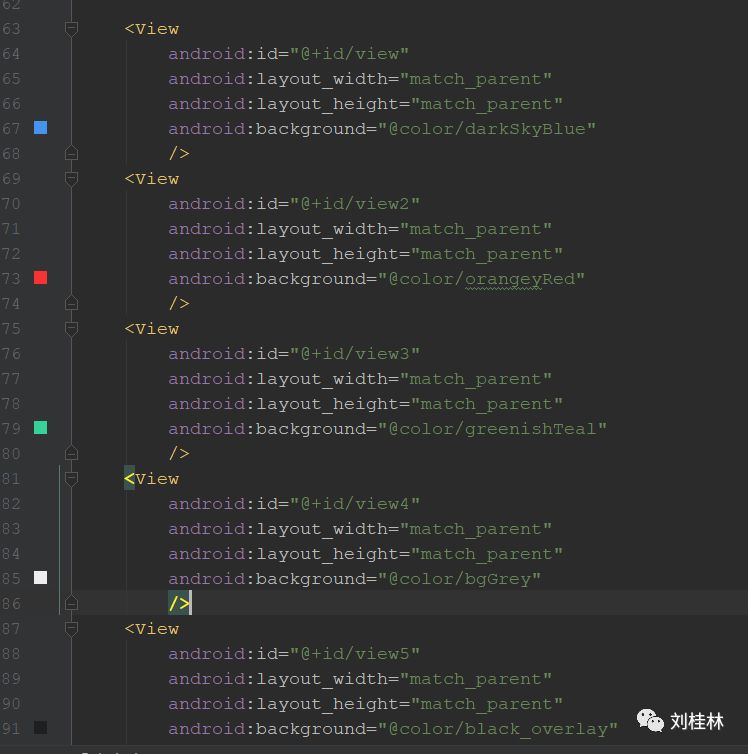Click the black_overlay gutter color swatch
Image resolution: width=748 pixels, height=754 pixels.
40,728
